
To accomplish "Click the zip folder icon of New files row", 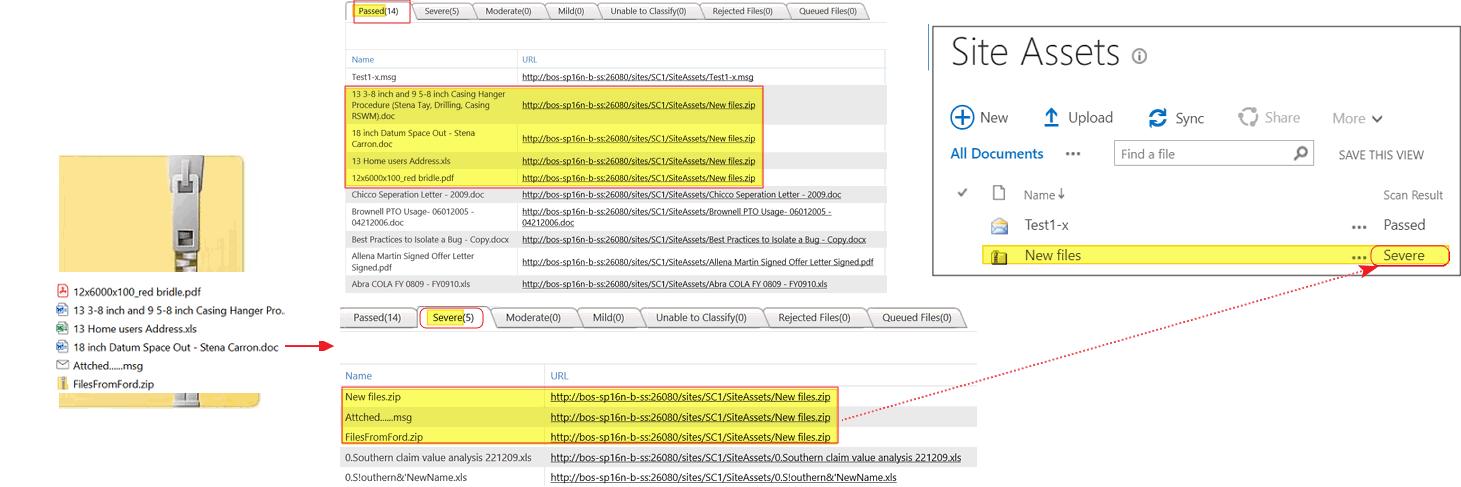I will coord(999,256).
